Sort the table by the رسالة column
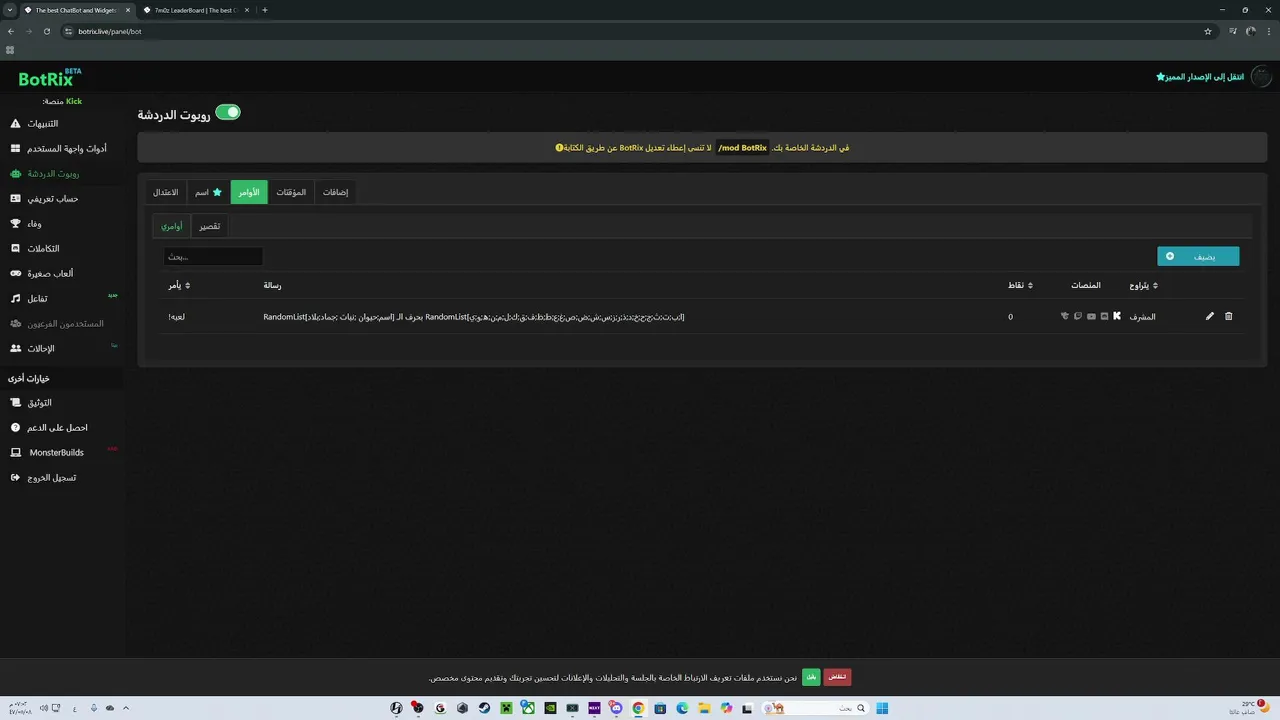This screenshot has width=1280, height=720. click(272, 286)
